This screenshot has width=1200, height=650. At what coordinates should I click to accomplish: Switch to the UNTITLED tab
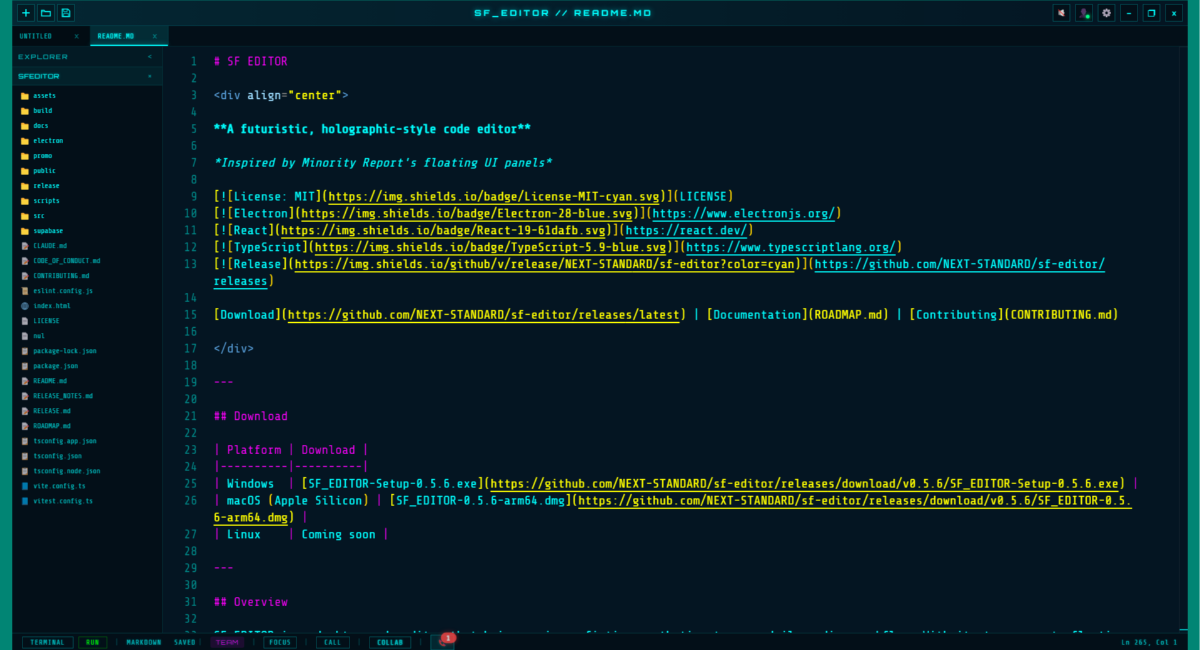[x=36, y=36]
